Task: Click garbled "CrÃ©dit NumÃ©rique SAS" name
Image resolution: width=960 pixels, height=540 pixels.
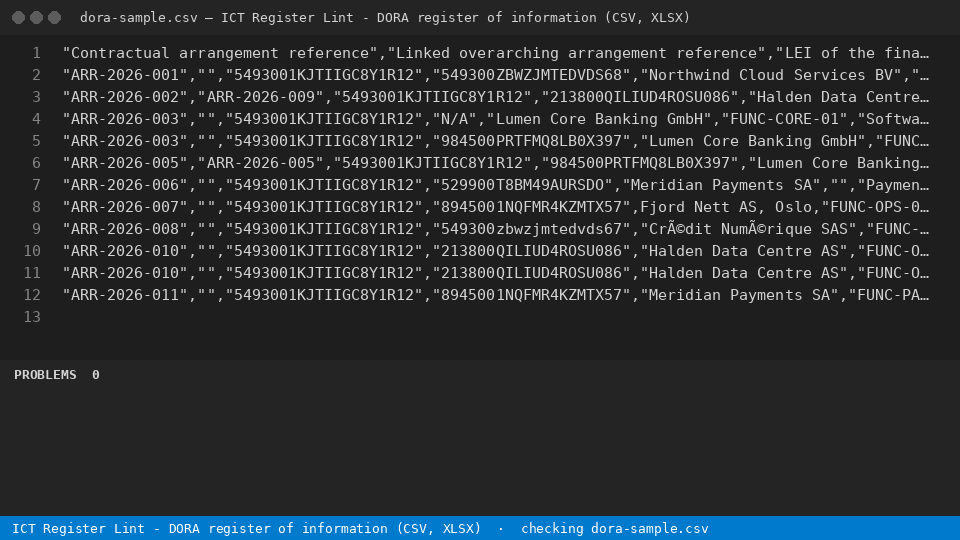Action: [x=748, y=230]
